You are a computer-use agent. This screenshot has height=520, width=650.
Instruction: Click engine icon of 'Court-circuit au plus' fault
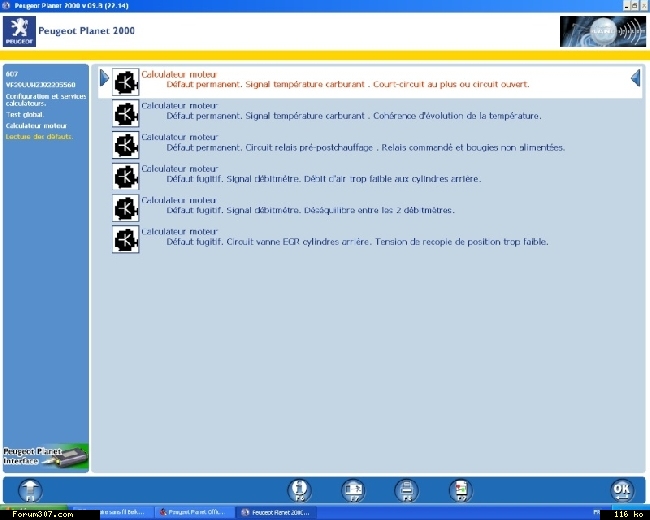pos(126,82)
